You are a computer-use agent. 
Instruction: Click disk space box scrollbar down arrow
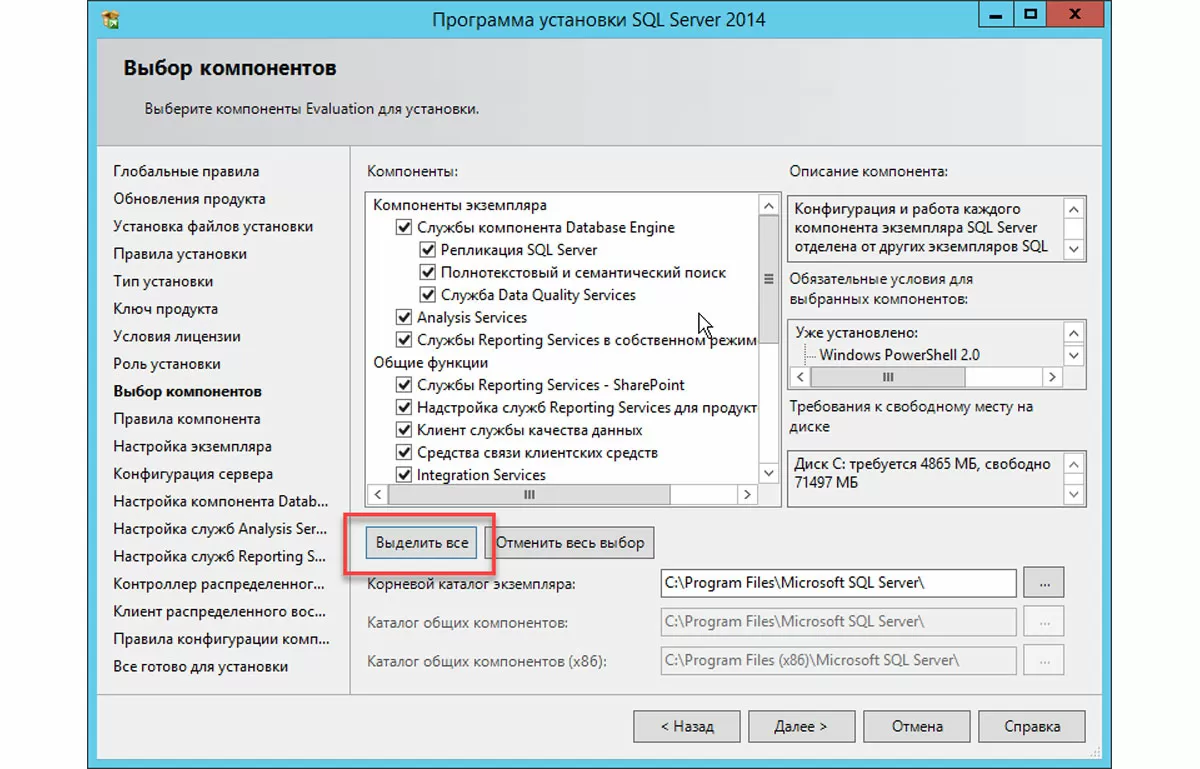(x=1074, y=493)
